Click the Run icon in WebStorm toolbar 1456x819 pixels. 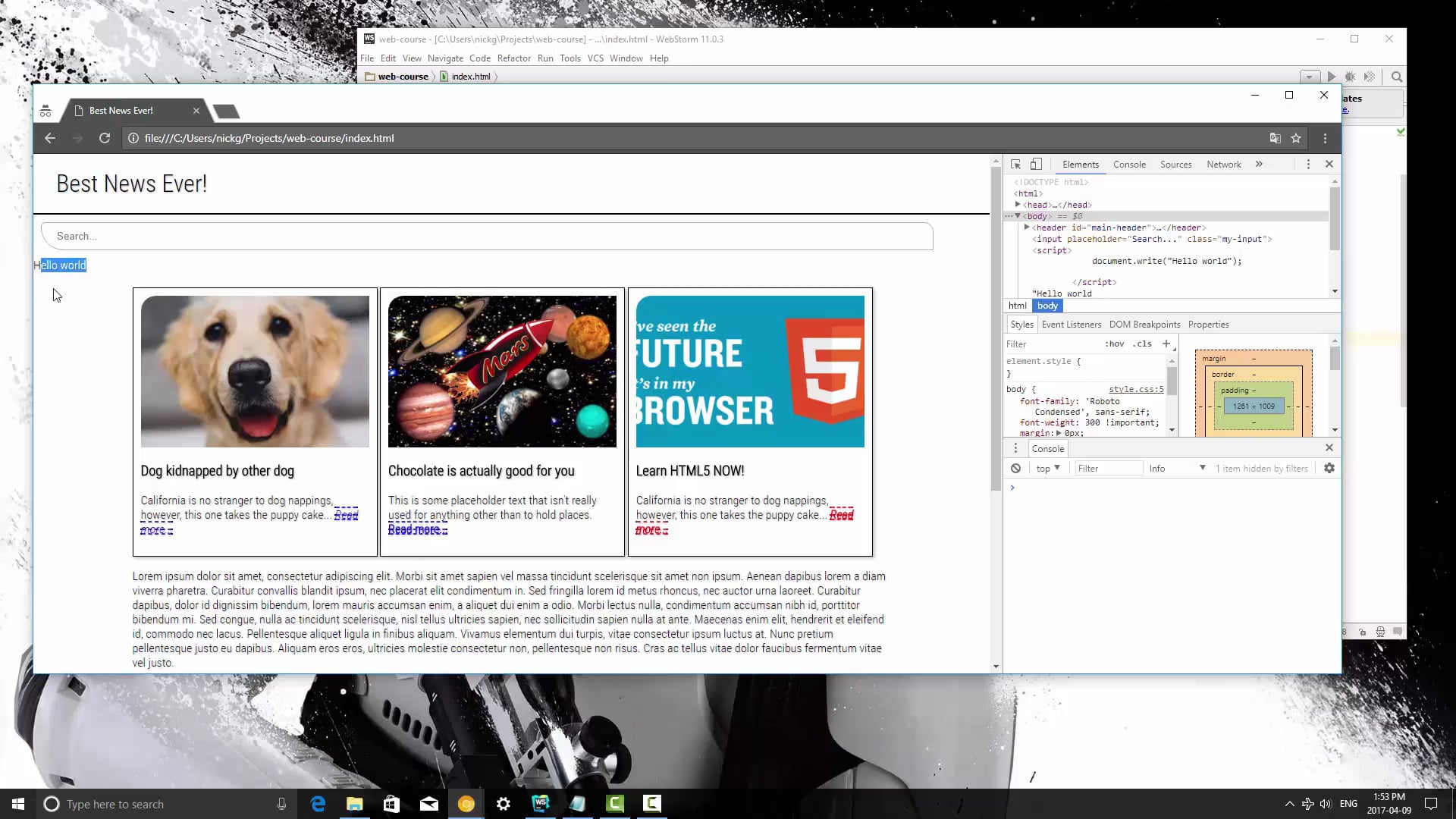click(1332, 77)
